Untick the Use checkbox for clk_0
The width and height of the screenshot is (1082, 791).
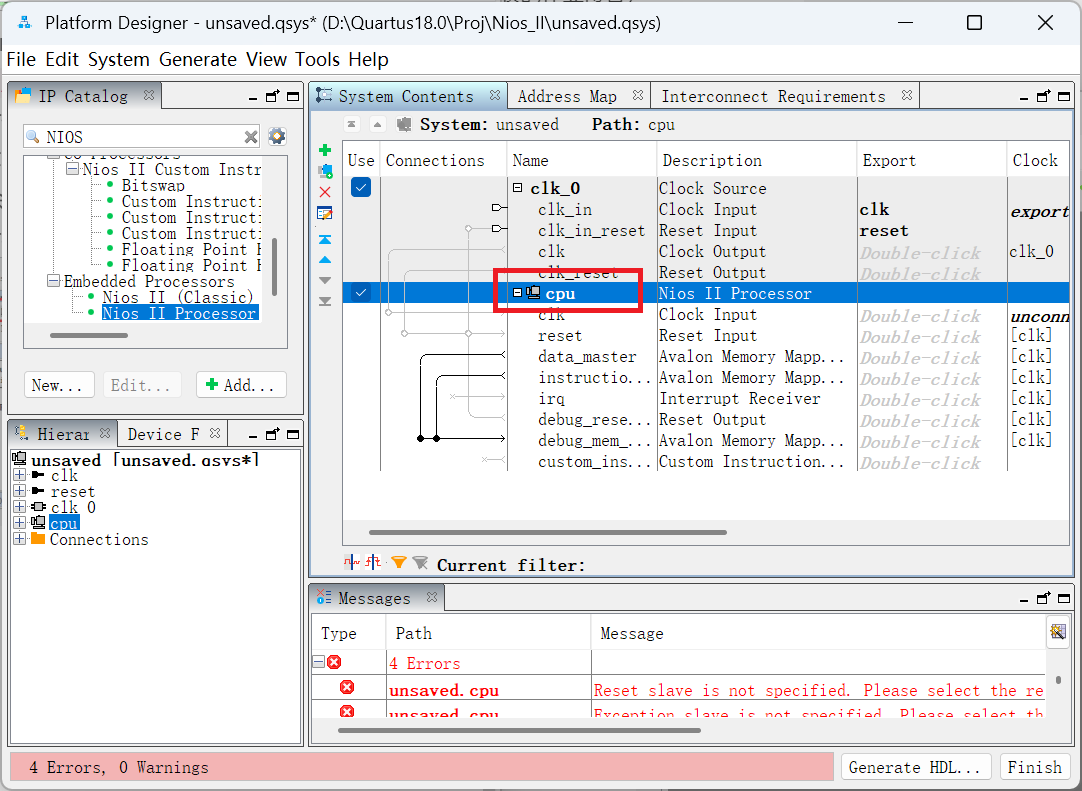(x=361, y=187)
